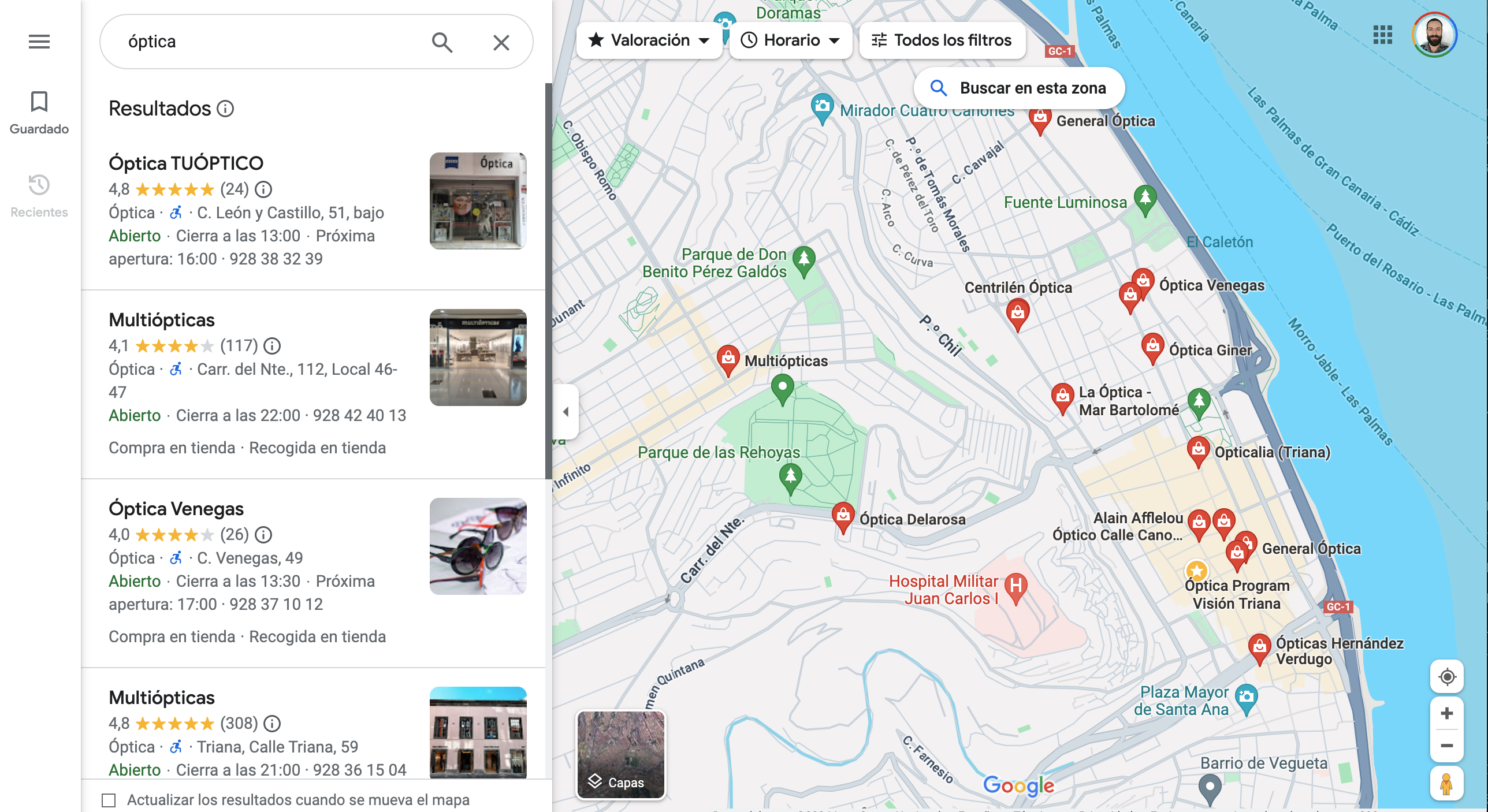1488x812 pixels.
Task: Select the Fuente Luminosa park marker
Action: 1145,200
